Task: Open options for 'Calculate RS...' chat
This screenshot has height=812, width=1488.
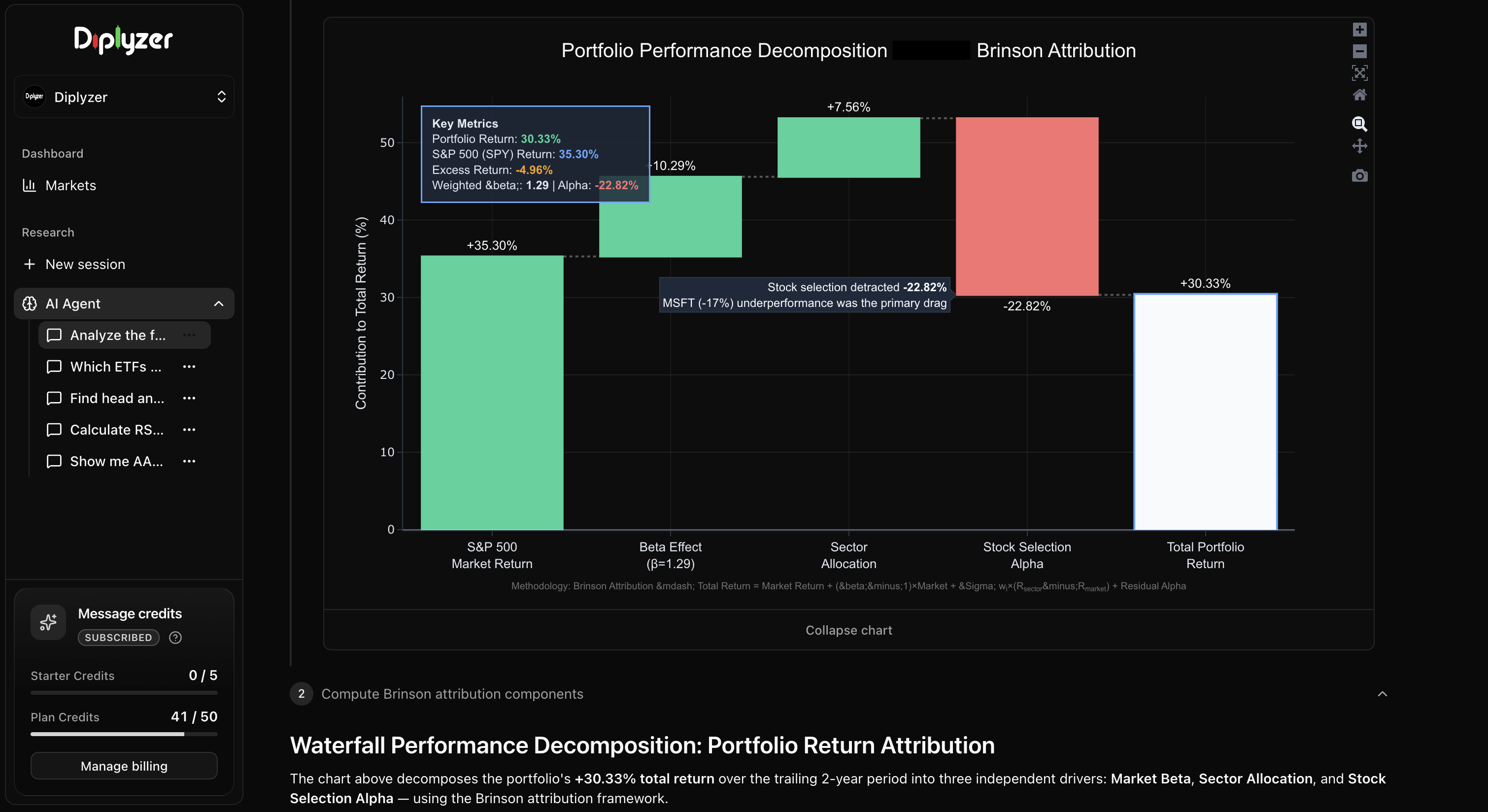Action: pos(189,430)
